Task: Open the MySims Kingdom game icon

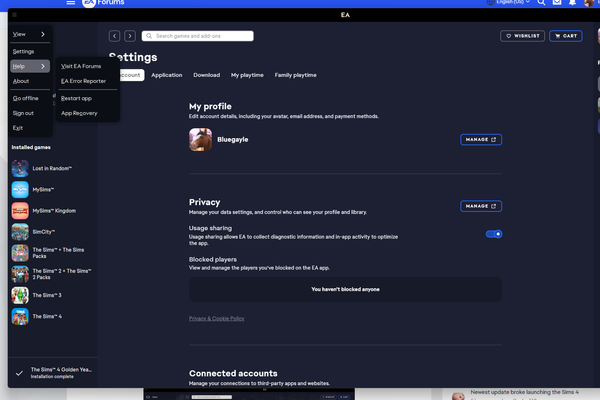Action: [20, 211]
